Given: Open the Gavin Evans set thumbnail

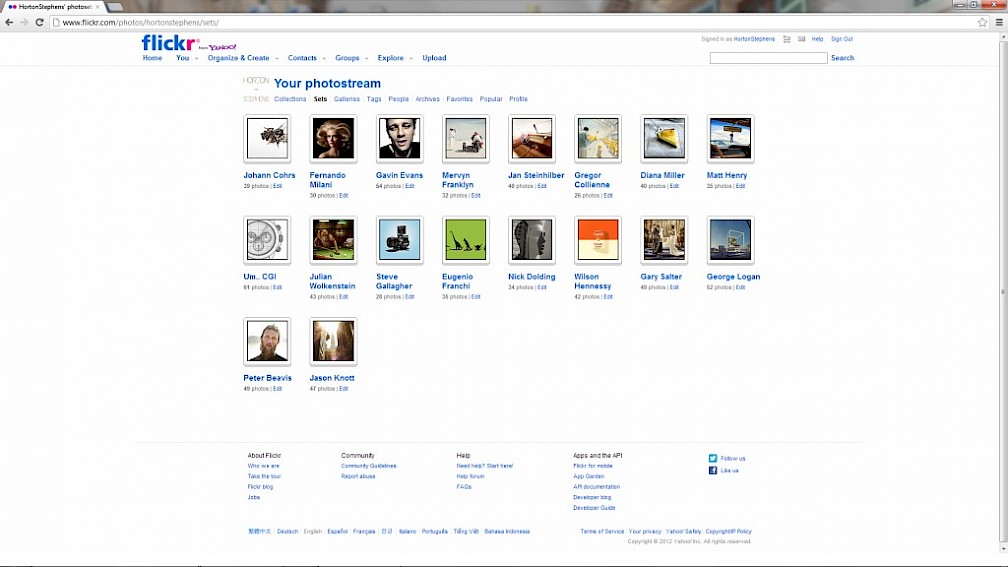Looking at the screenshot, I should click(399, 138).
